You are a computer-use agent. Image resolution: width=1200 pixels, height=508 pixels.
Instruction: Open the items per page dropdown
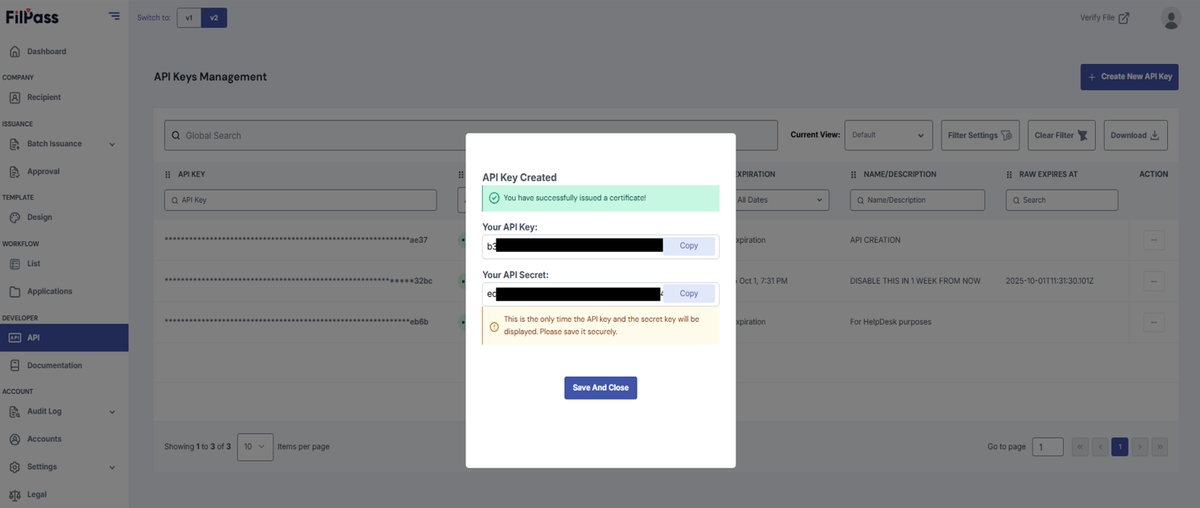point(255,447)
